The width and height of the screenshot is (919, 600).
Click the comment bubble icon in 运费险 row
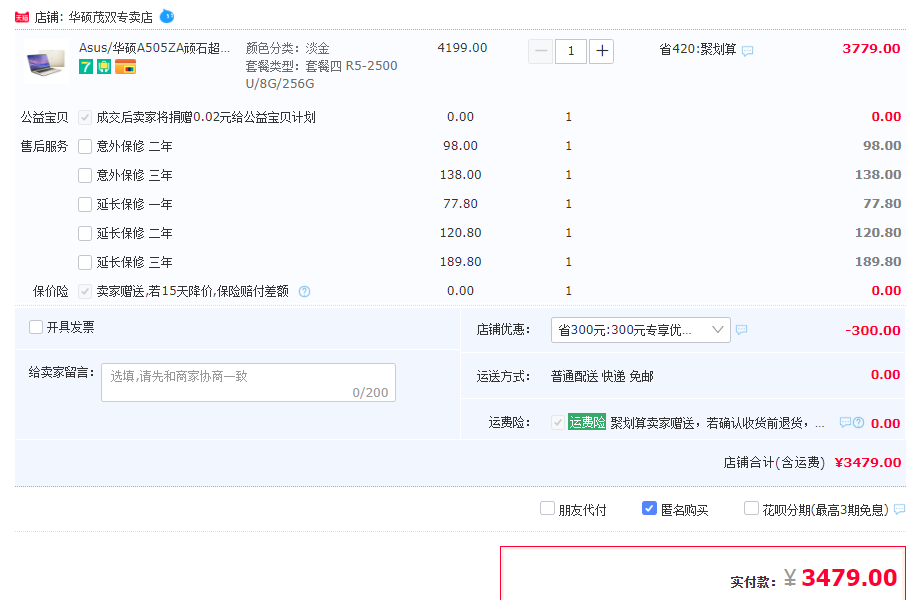pyautogui.click(x=845, y=422)
